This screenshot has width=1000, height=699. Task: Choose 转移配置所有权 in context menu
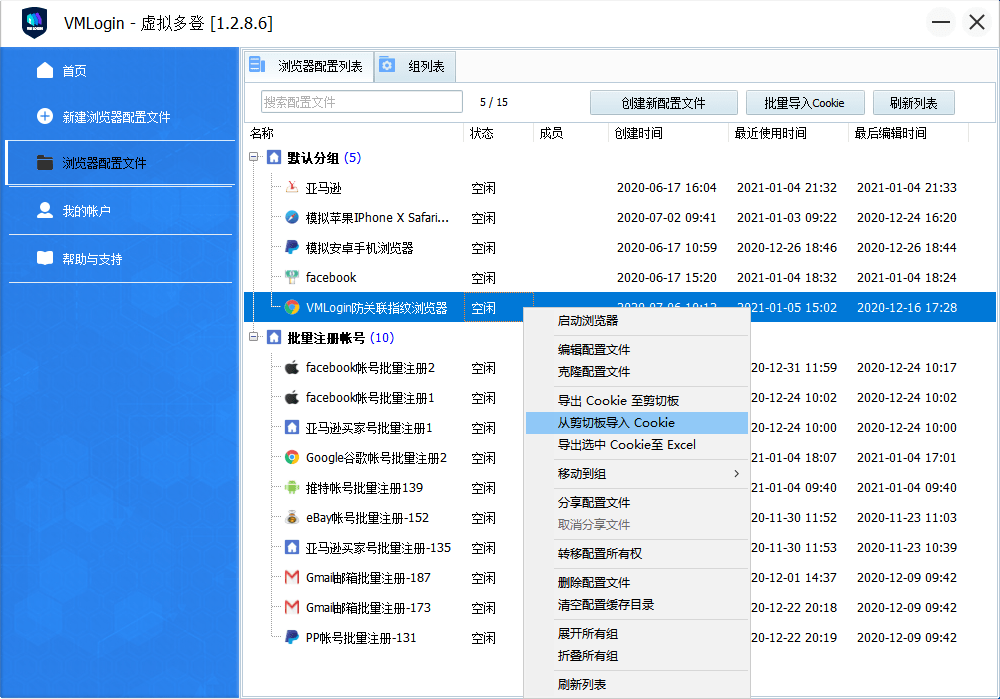[x=636, y=553]
